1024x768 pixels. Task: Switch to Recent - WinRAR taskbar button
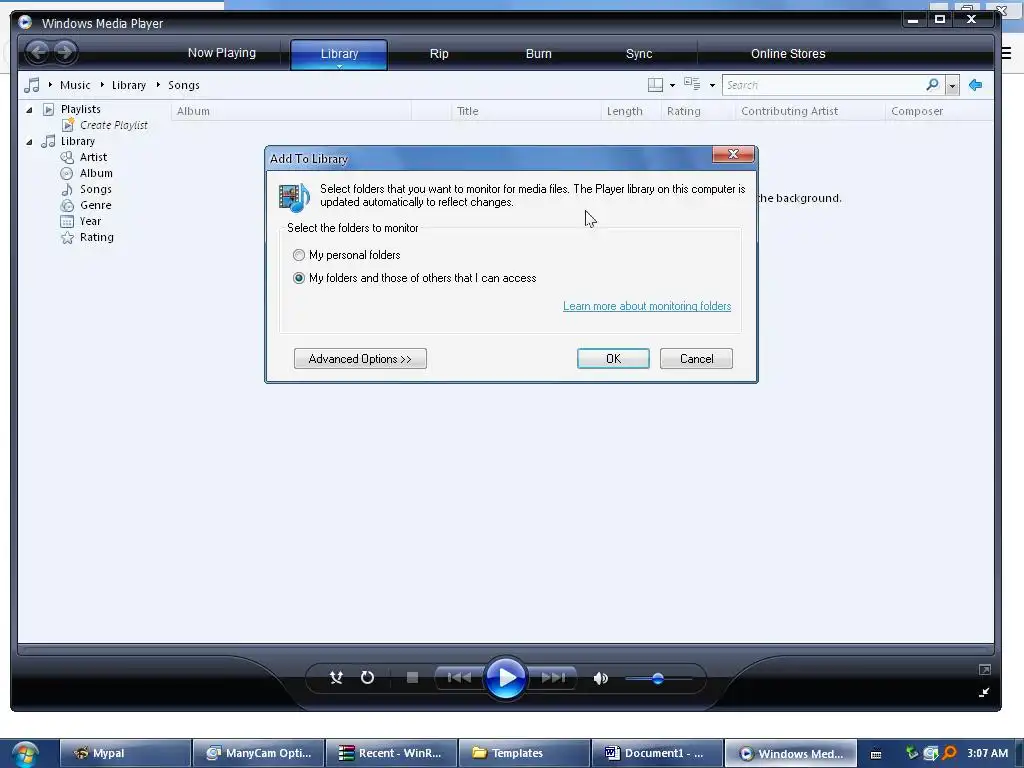pos(391,753)
